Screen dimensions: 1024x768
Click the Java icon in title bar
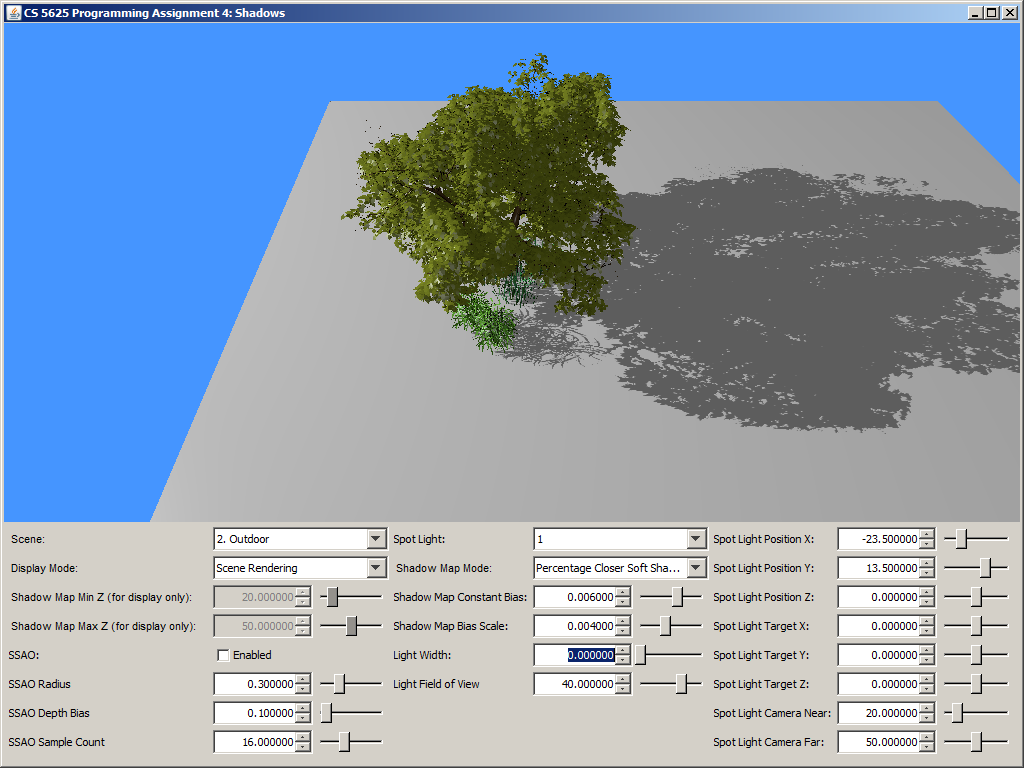coord(13,13)
